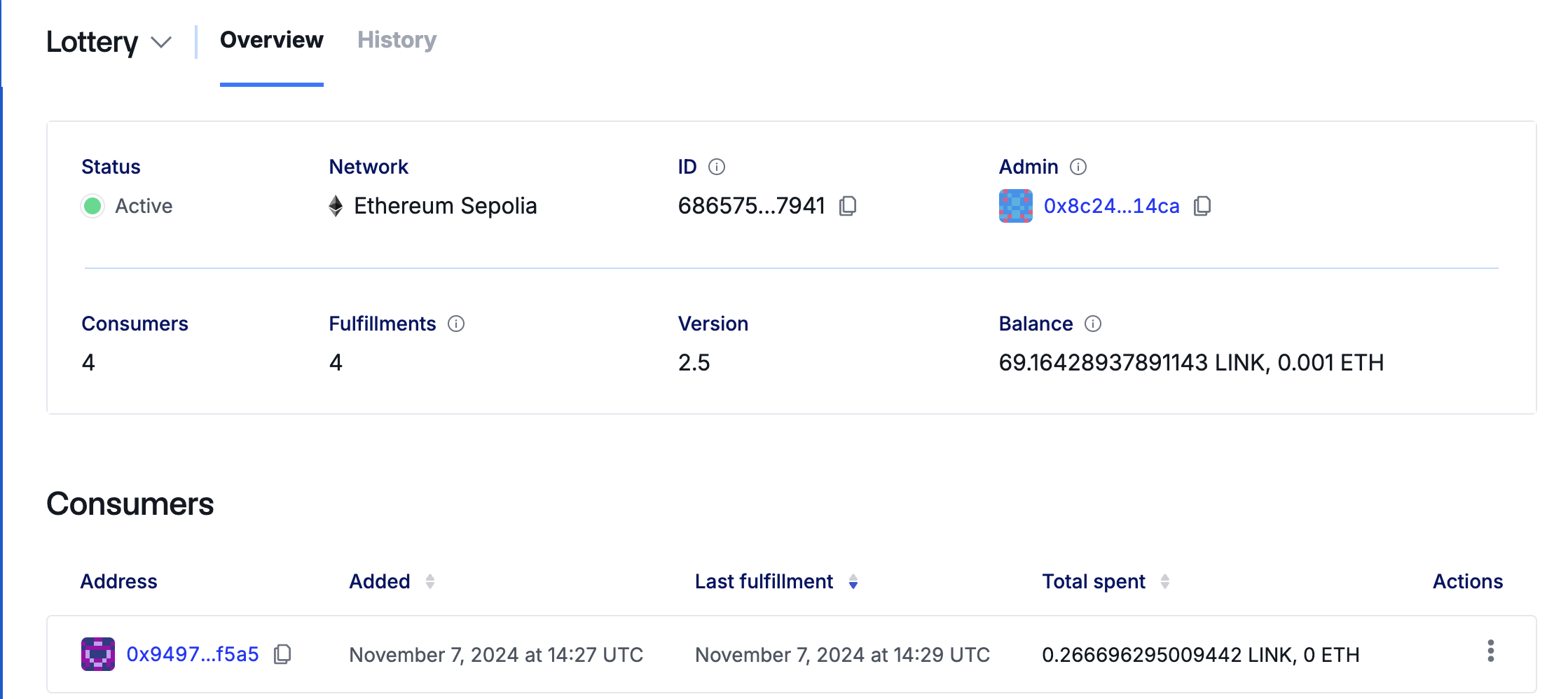Click the Balance info icon
Viewport: 1568px width, 699px height.
pyautogui.click(x=1093, y=324)
